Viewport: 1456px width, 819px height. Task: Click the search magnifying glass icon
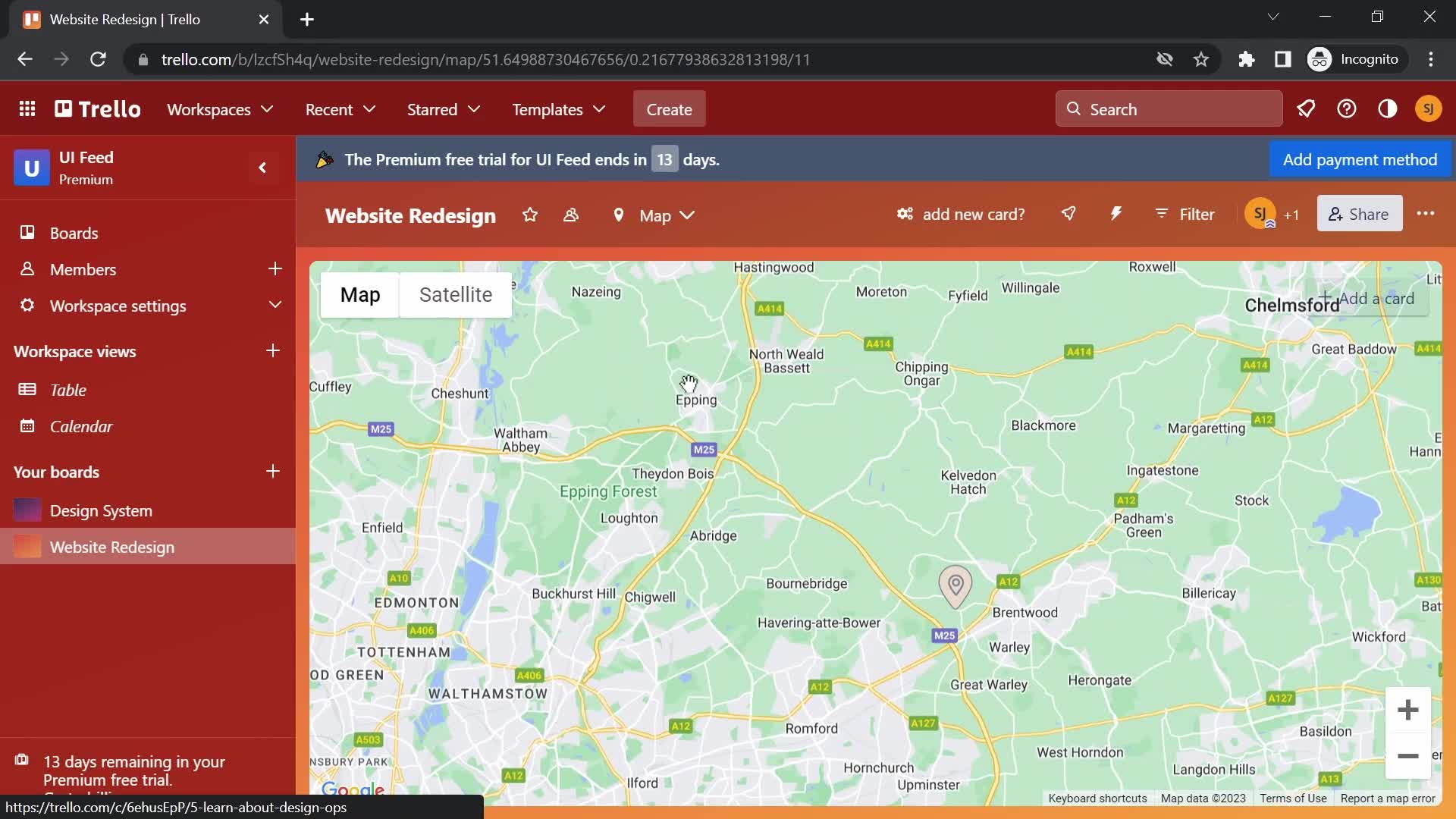click(x=1075, y=109)
